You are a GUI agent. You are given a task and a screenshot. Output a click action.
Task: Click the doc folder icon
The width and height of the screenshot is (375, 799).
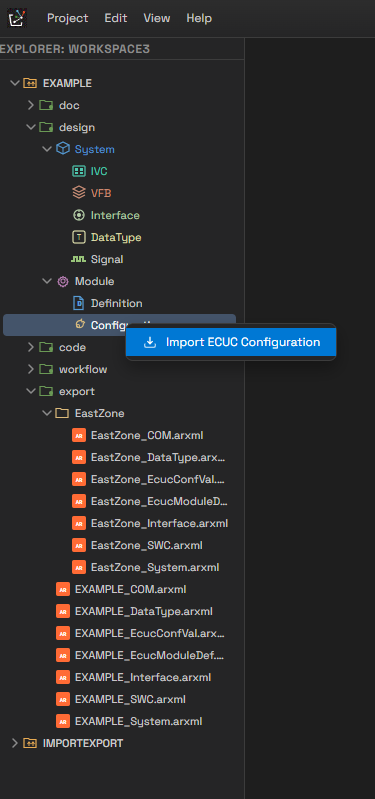point(46,105)
